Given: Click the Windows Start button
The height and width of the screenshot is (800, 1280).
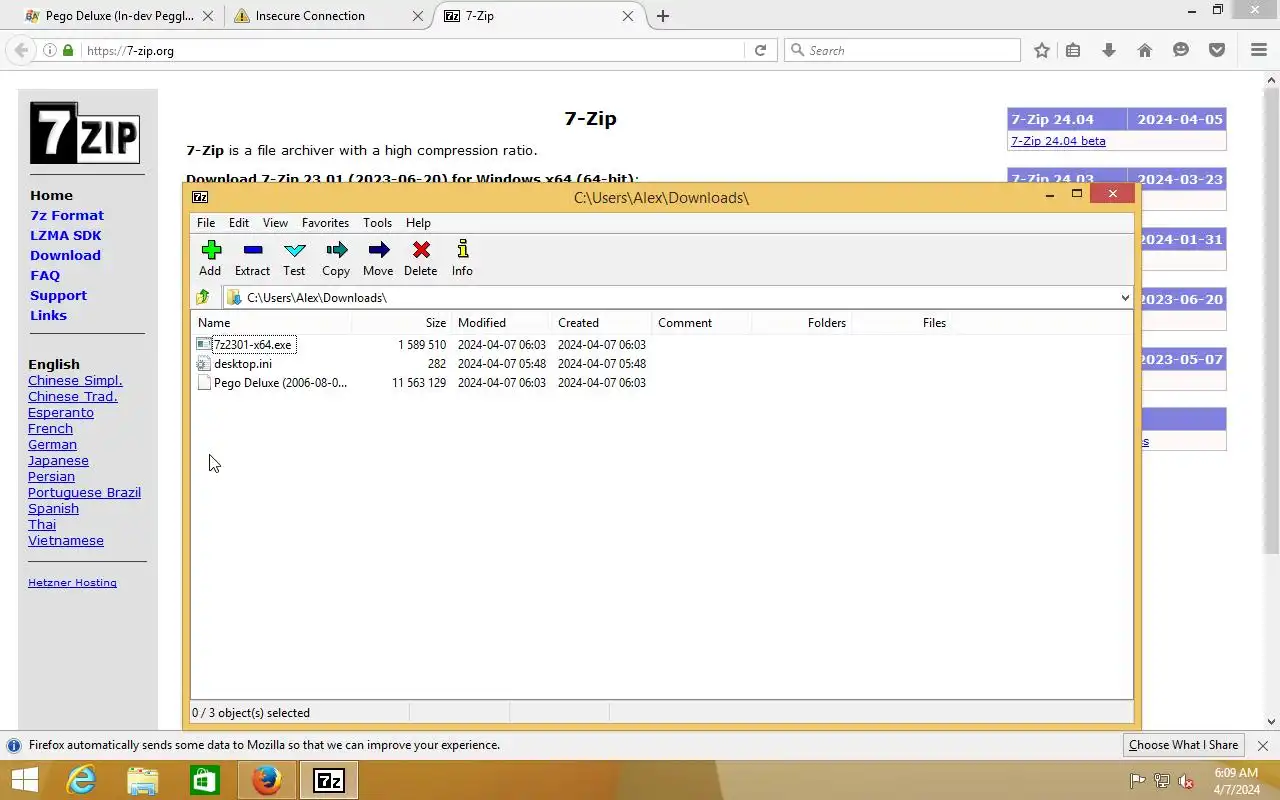Looking at the screenshot, I should [x=24, y=780].
